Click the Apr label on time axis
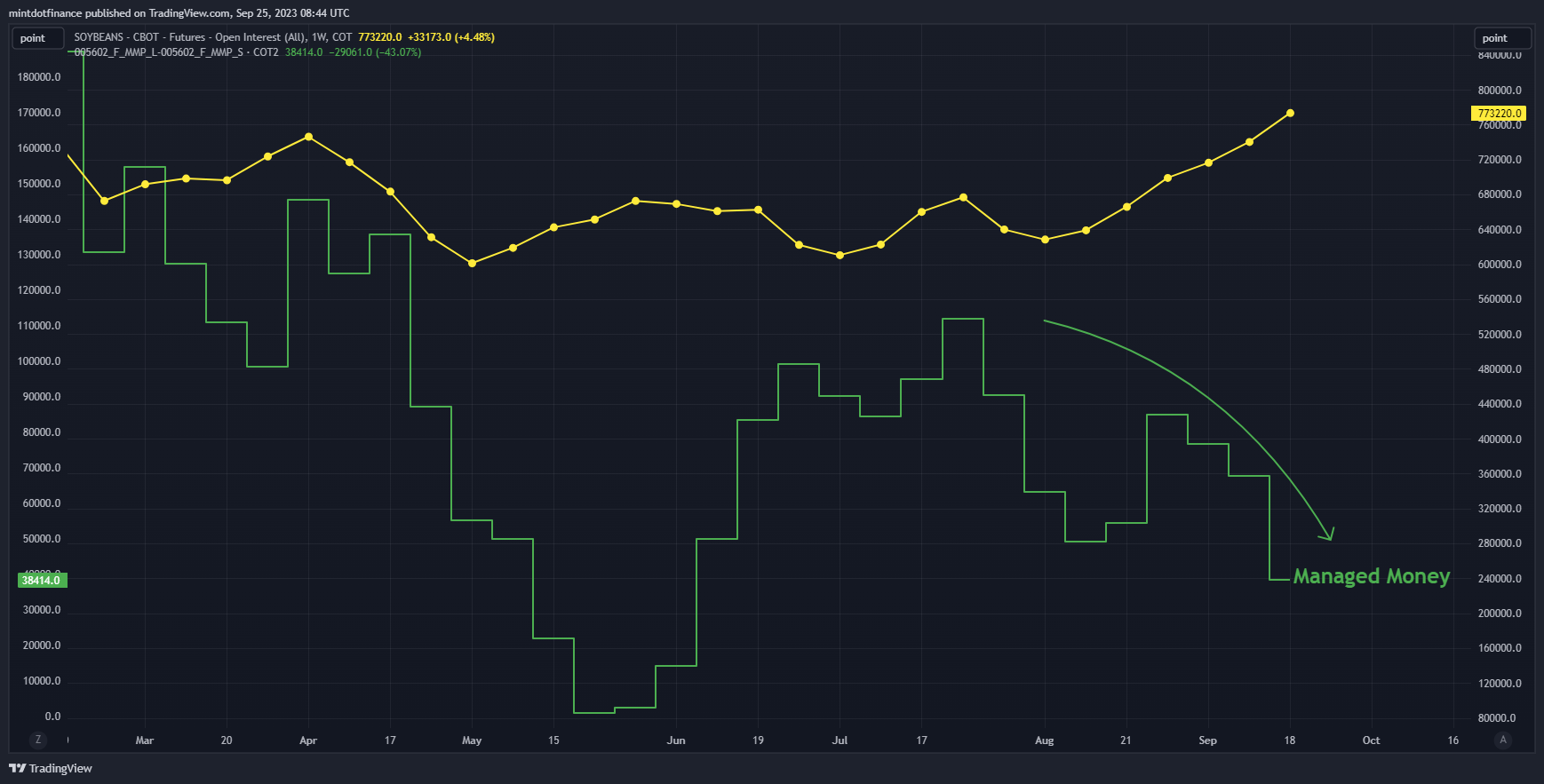1544x784 pixels. 308,740
